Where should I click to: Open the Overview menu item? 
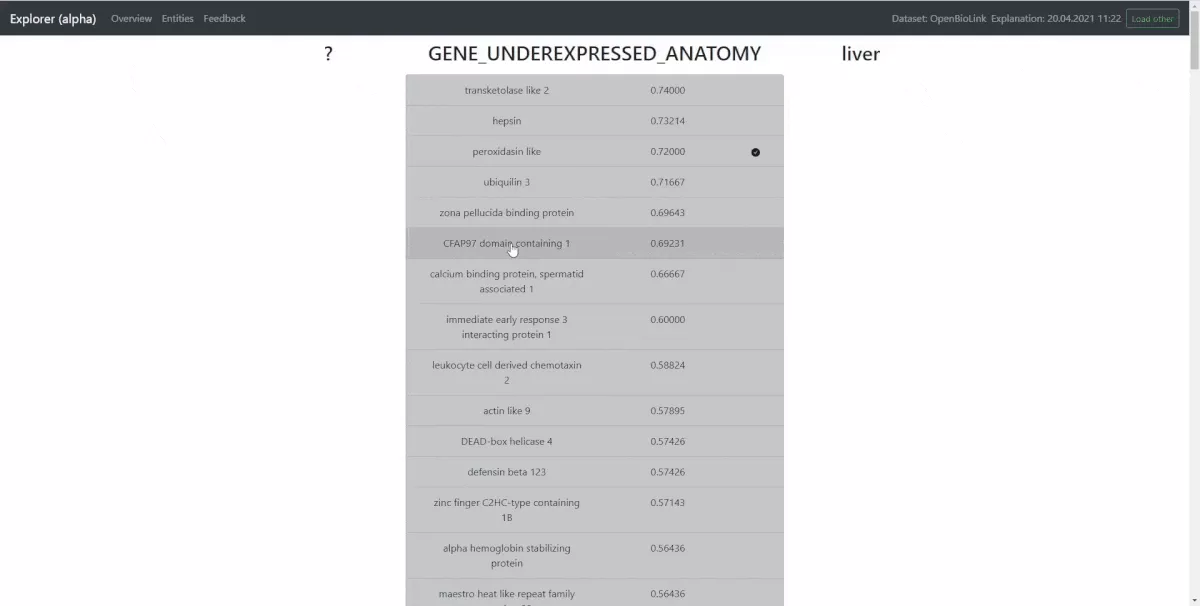pyautogui.click(x=131, y=18)
